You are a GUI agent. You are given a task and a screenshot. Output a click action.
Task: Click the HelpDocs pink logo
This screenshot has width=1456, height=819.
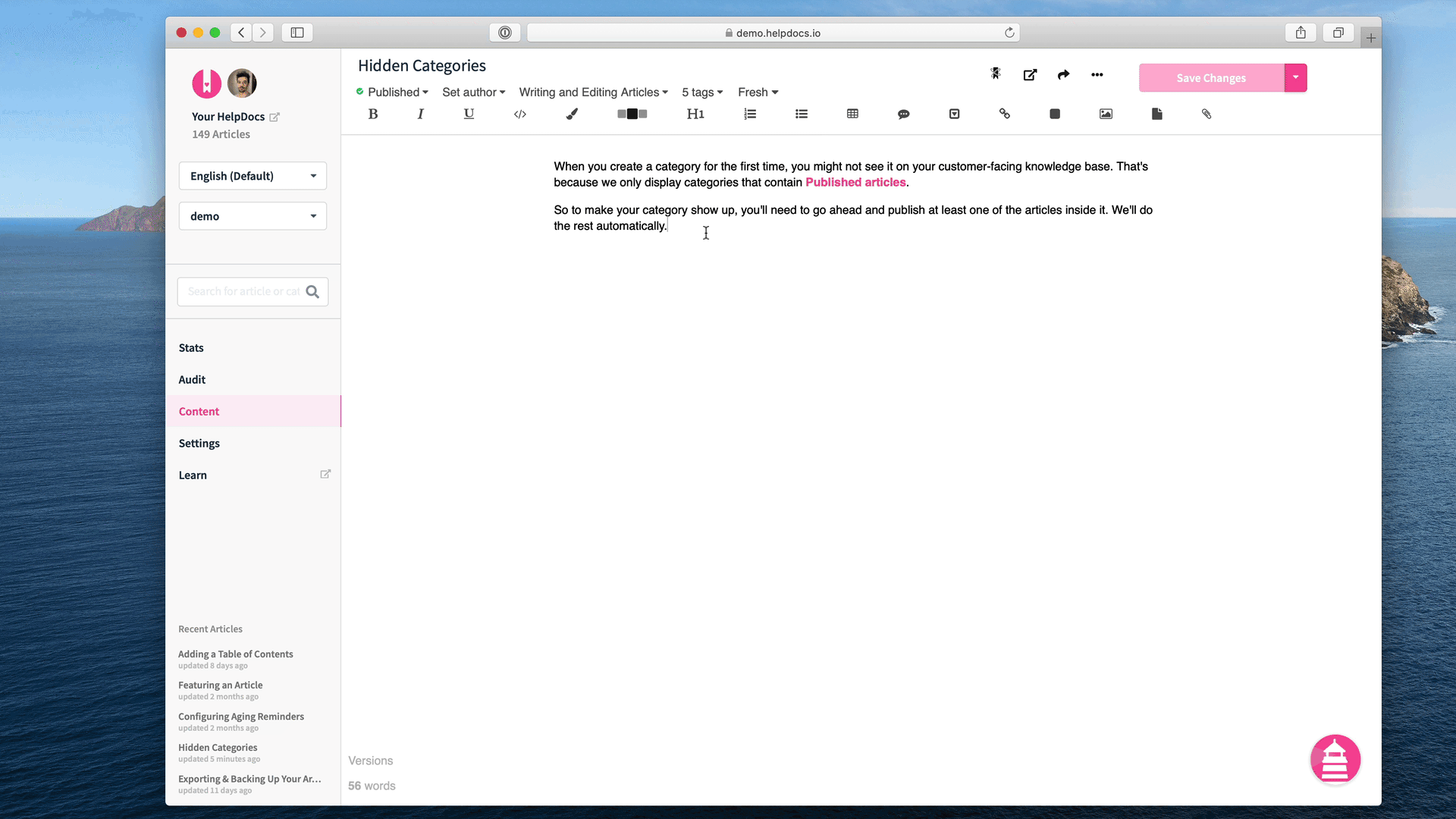pos(206,83)
